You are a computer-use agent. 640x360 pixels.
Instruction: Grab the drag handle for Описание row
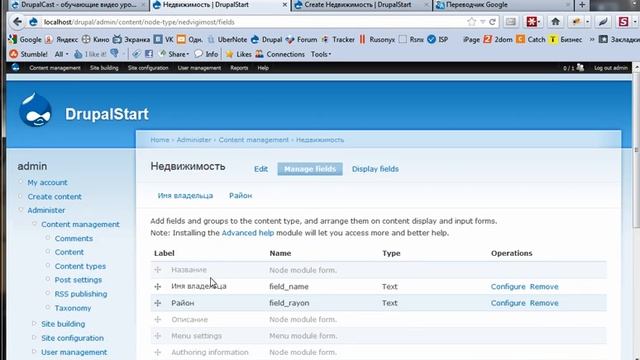click(158, 319)
